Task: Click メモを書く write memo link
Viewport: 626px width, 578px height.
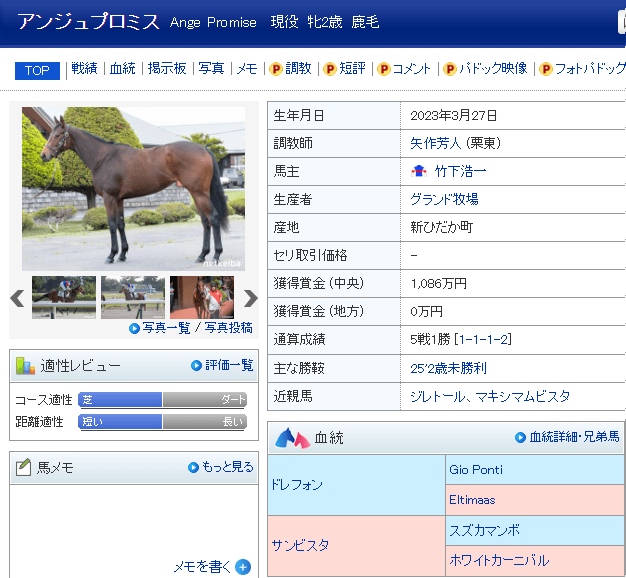Action: (202, 566)
